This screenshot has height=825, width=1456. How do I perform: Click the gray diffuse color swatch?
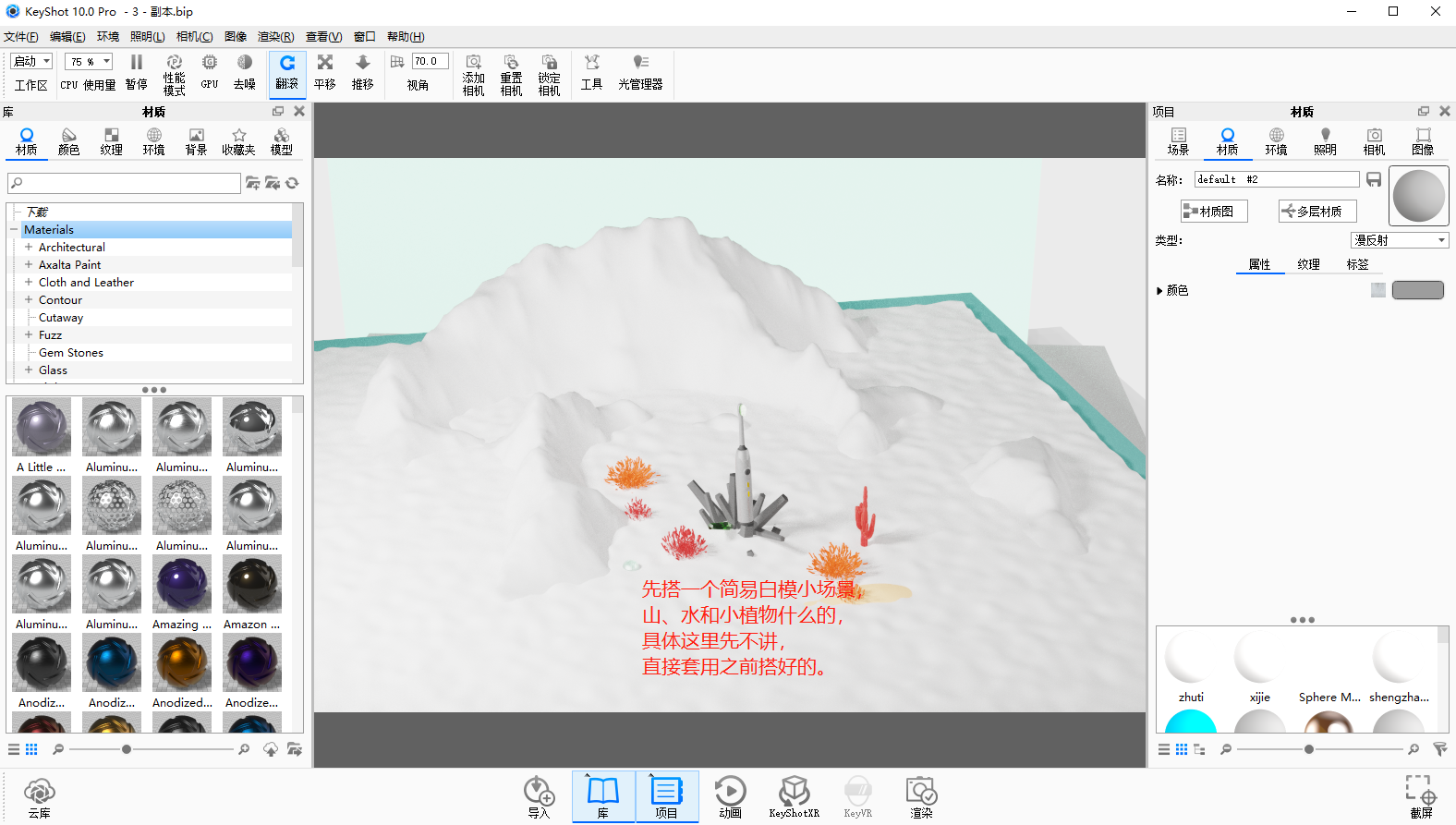click(1417, 290)
